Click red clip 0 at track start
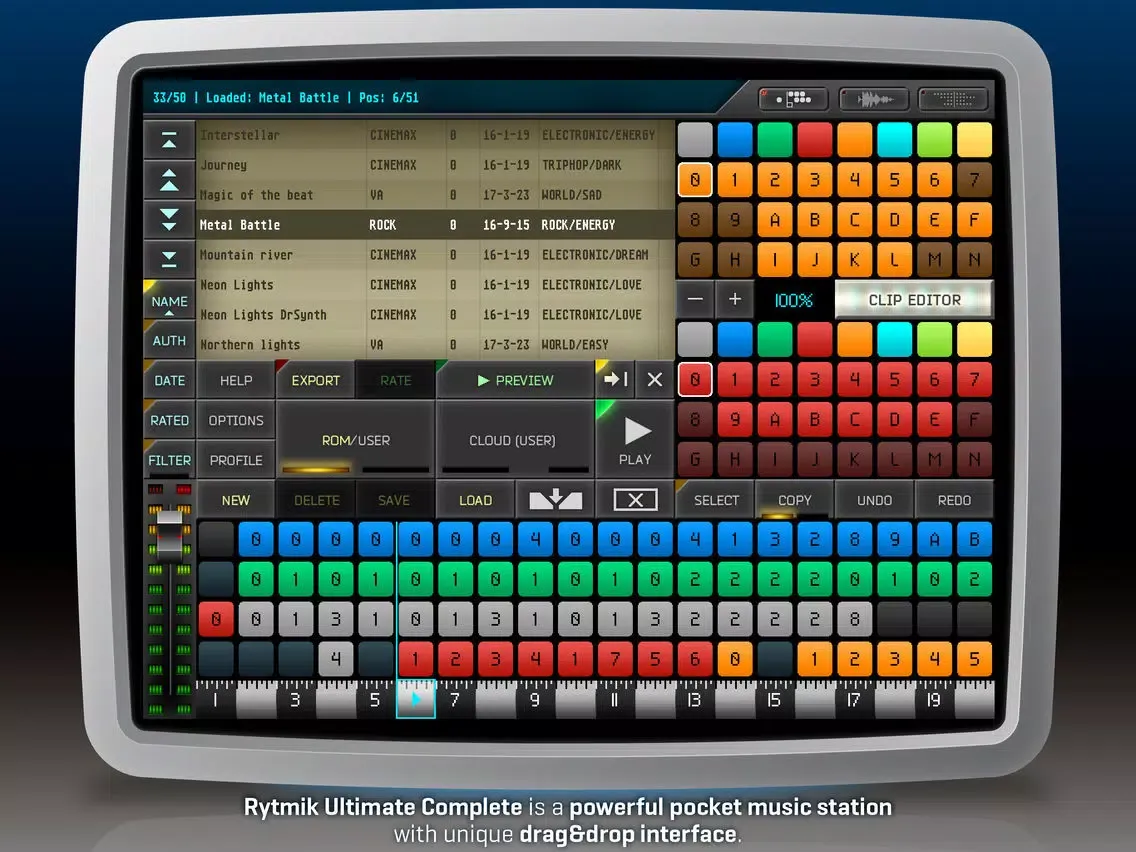This screenshot has width=1136, height=852. click(x=216, y=619)
